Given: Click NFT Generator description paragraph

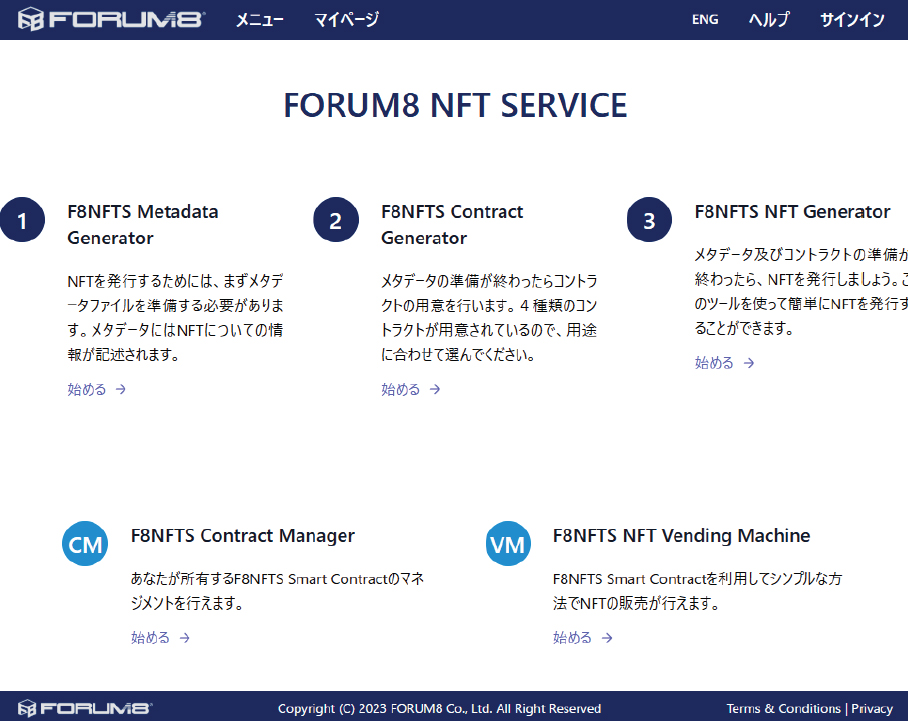Looking at the screenshot, I should 801,291.
